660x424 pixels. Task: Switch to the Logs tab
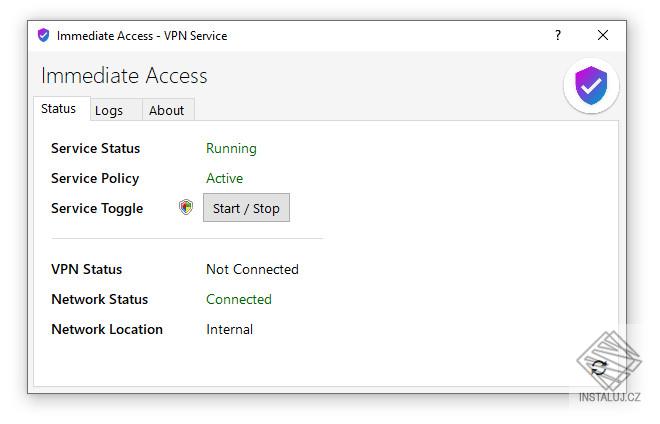tap(109, 111)
